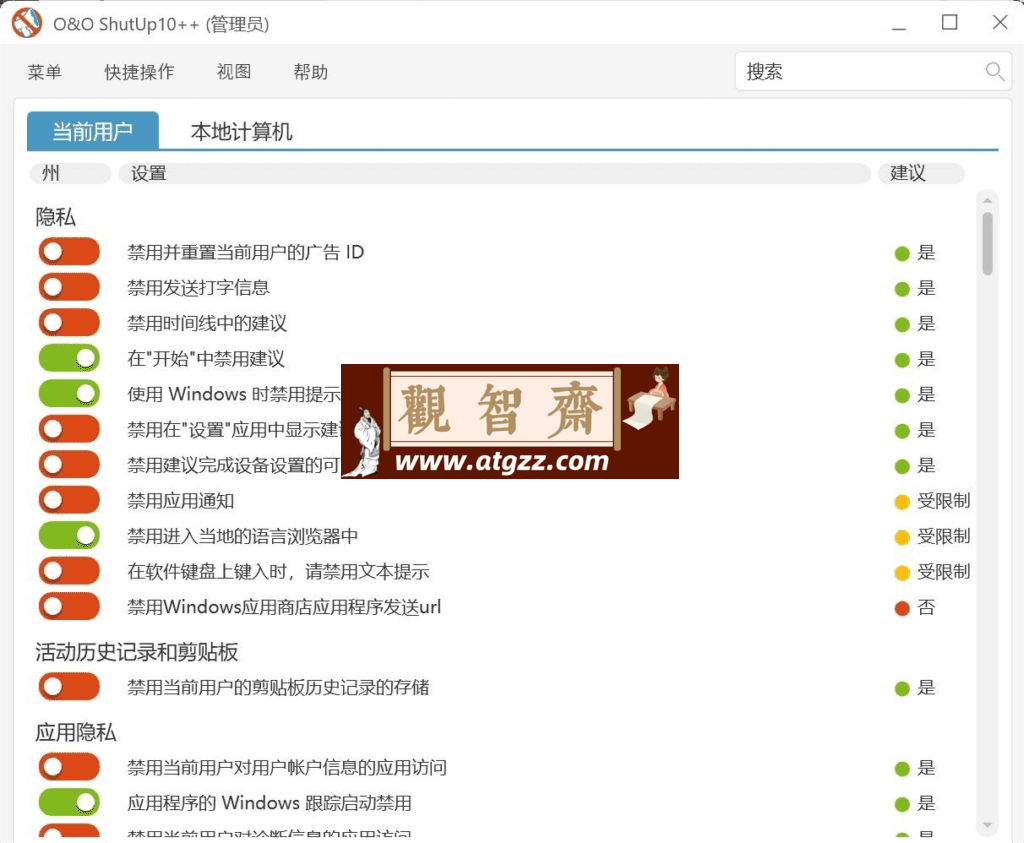Turn off 使用 Windows 时禁用提示 switch
This screenshot has width=1024, height=843.
pos(69,393)
